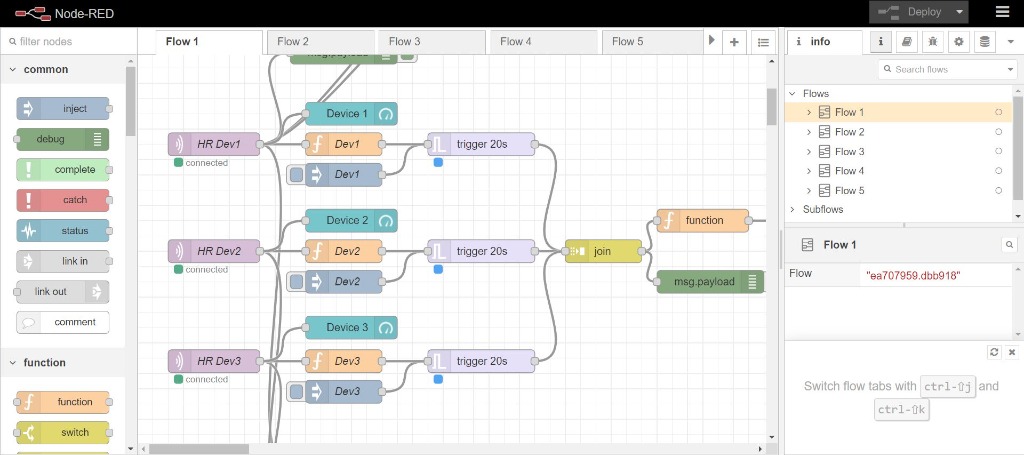
Task: Open the help book sidebar tab
Action: 906,41
